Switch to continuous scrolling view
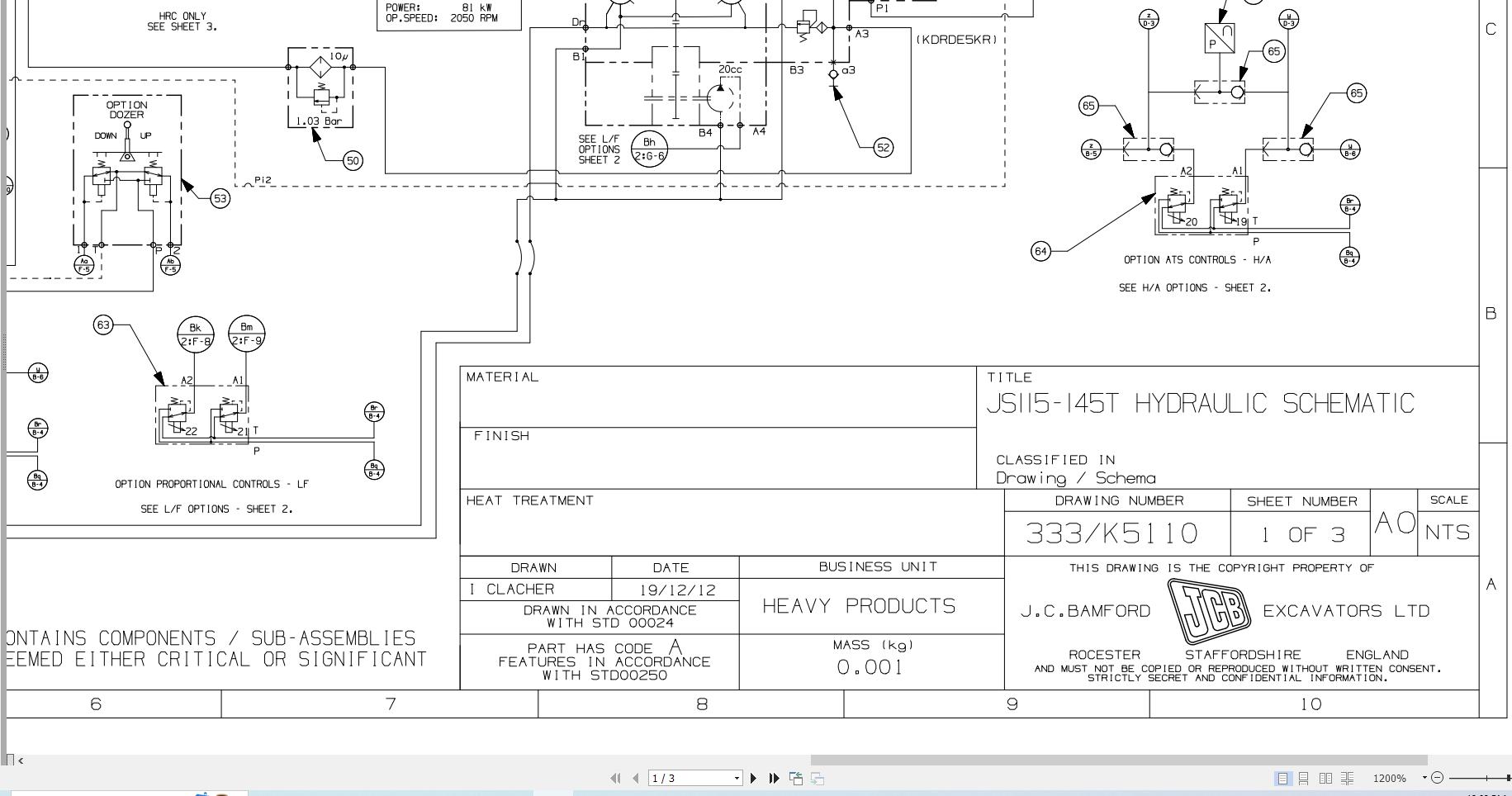This screenshot has height=796, width=1512. tap(1303, 778)
